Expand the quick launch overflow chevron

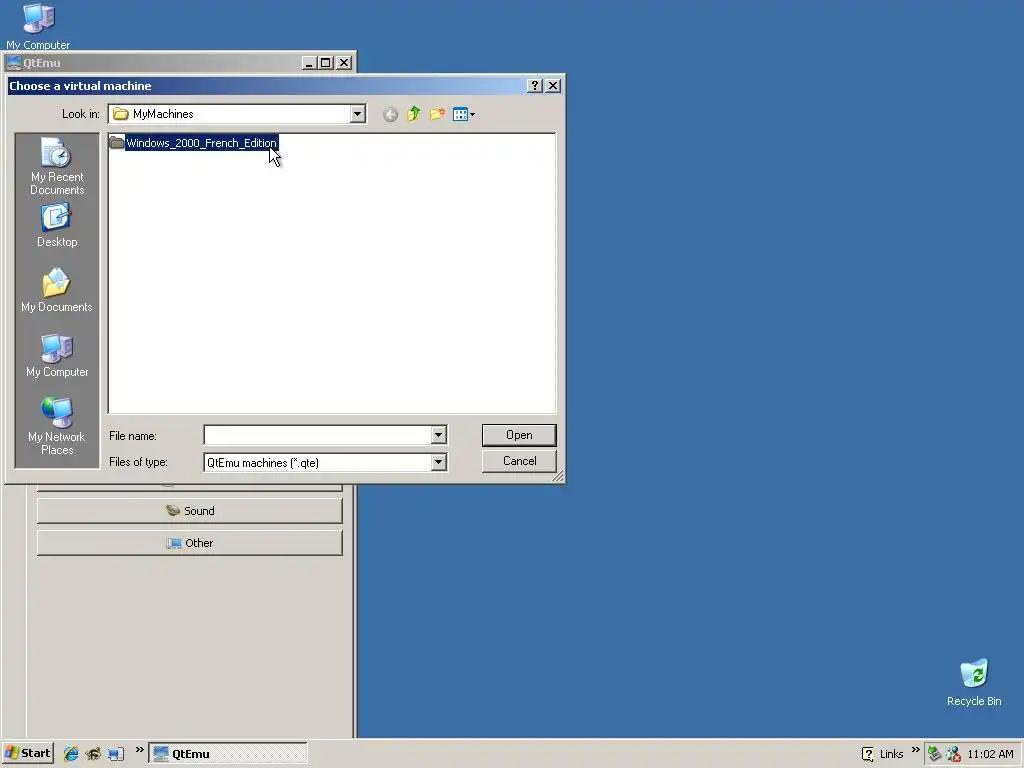tap(139, 750)
